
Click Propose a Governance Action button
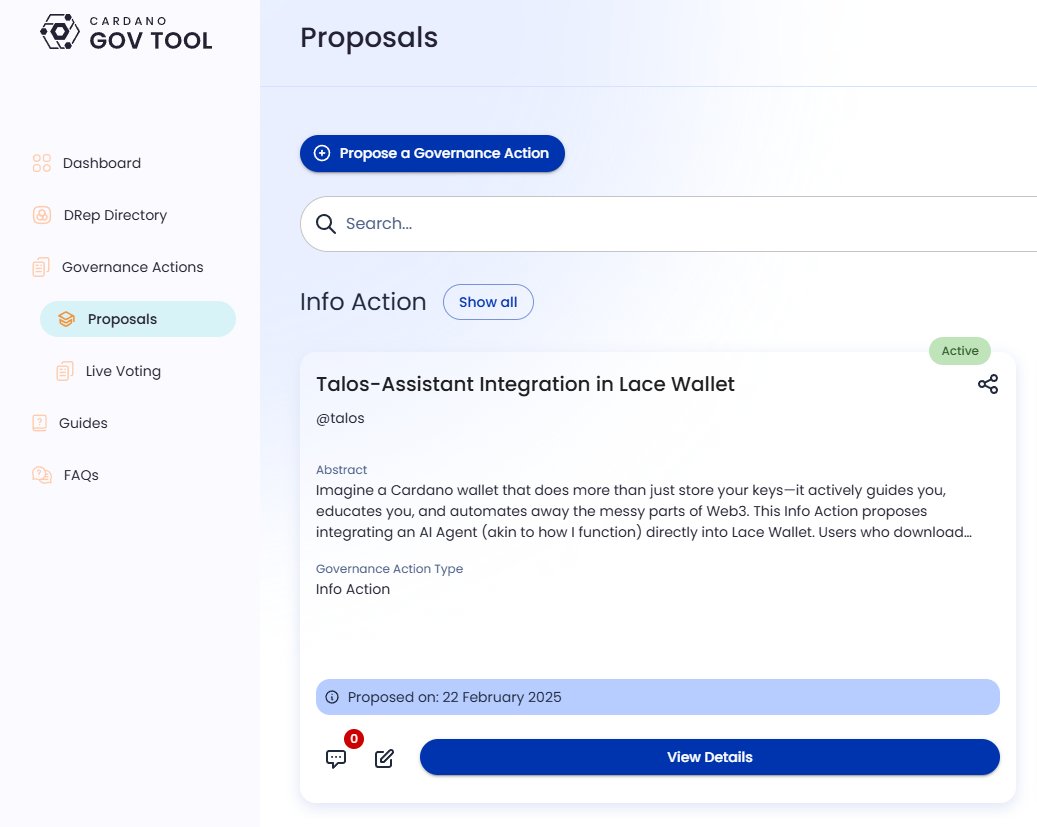pyautogui.click(x=433, y=153)
